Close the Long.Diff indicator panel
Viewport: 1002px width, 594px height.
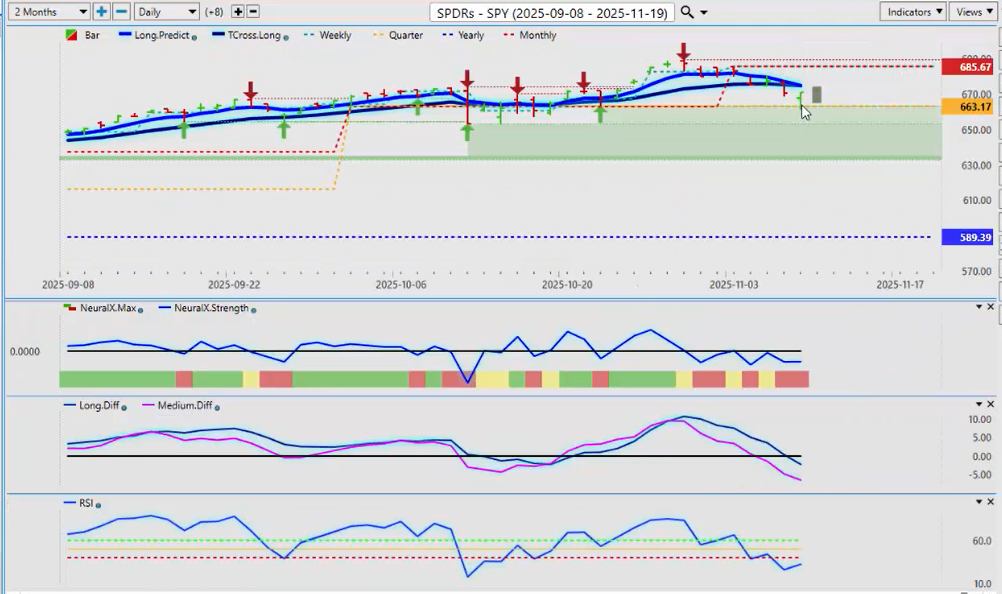point(992,404)
